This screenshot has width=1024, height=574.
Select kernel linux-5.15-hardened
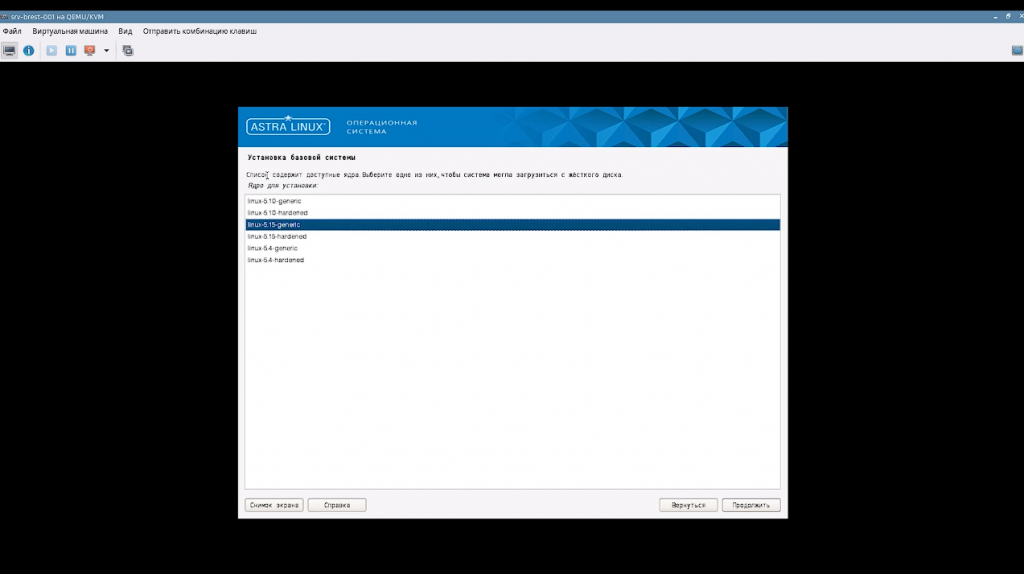click(x=513, y=236)
